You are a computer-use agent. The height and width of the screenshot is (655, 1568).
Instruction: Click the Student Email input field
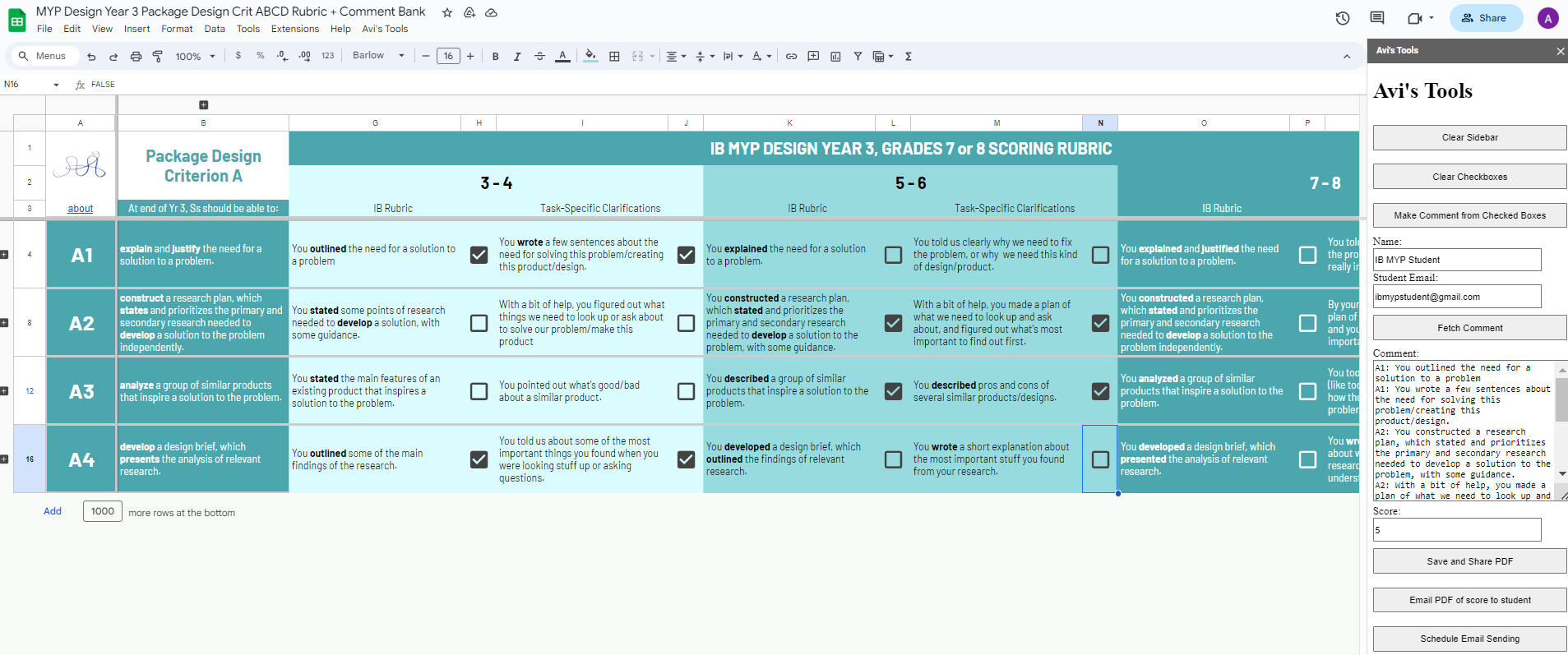click(x=1457, y=297)
